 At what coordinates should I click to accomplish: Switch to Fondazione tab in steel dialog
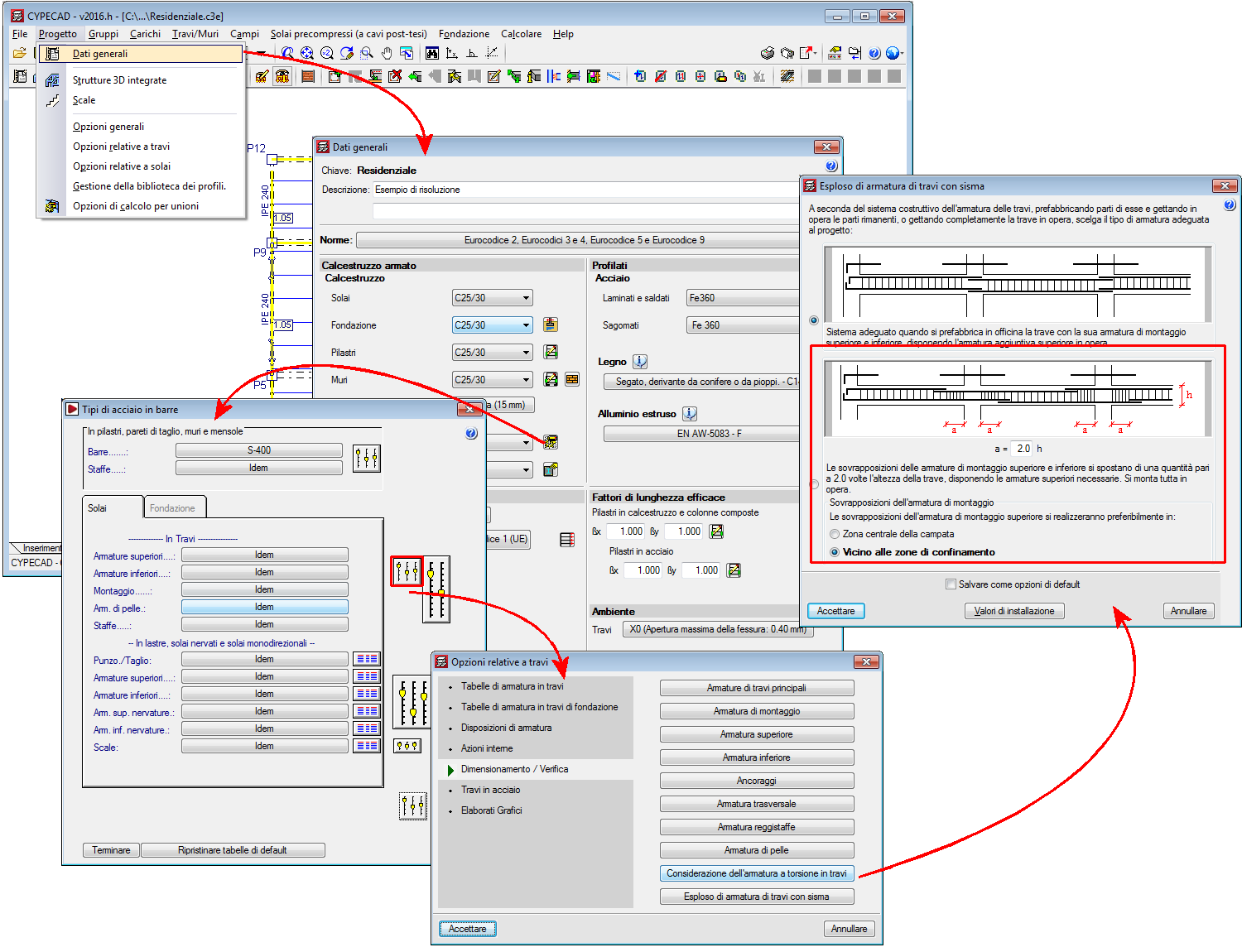point(173,507)
